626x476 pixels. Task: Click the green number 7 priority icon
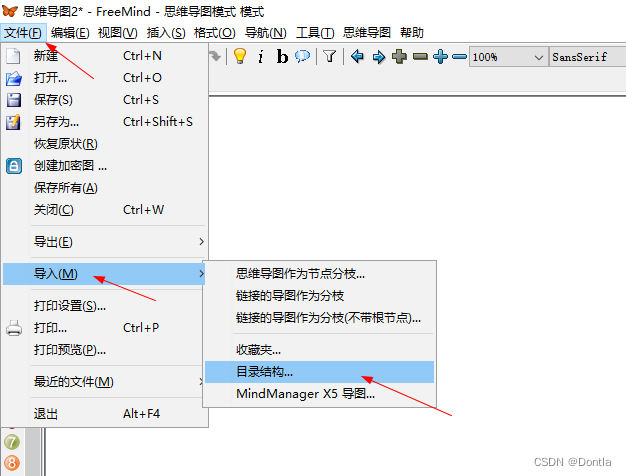12,442
